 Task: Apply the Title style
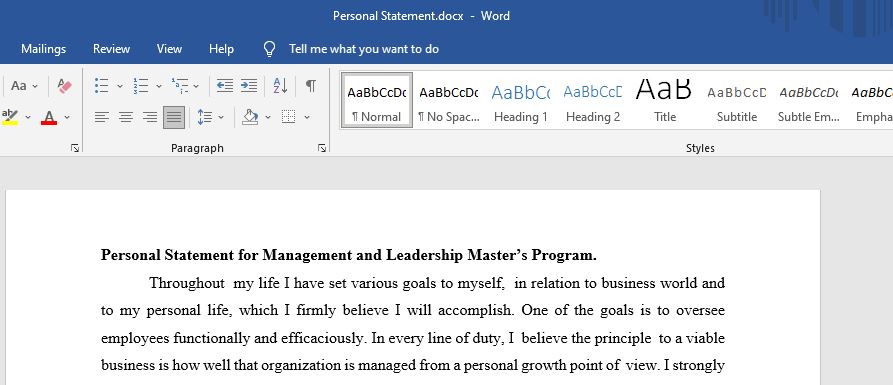[665, 101]
